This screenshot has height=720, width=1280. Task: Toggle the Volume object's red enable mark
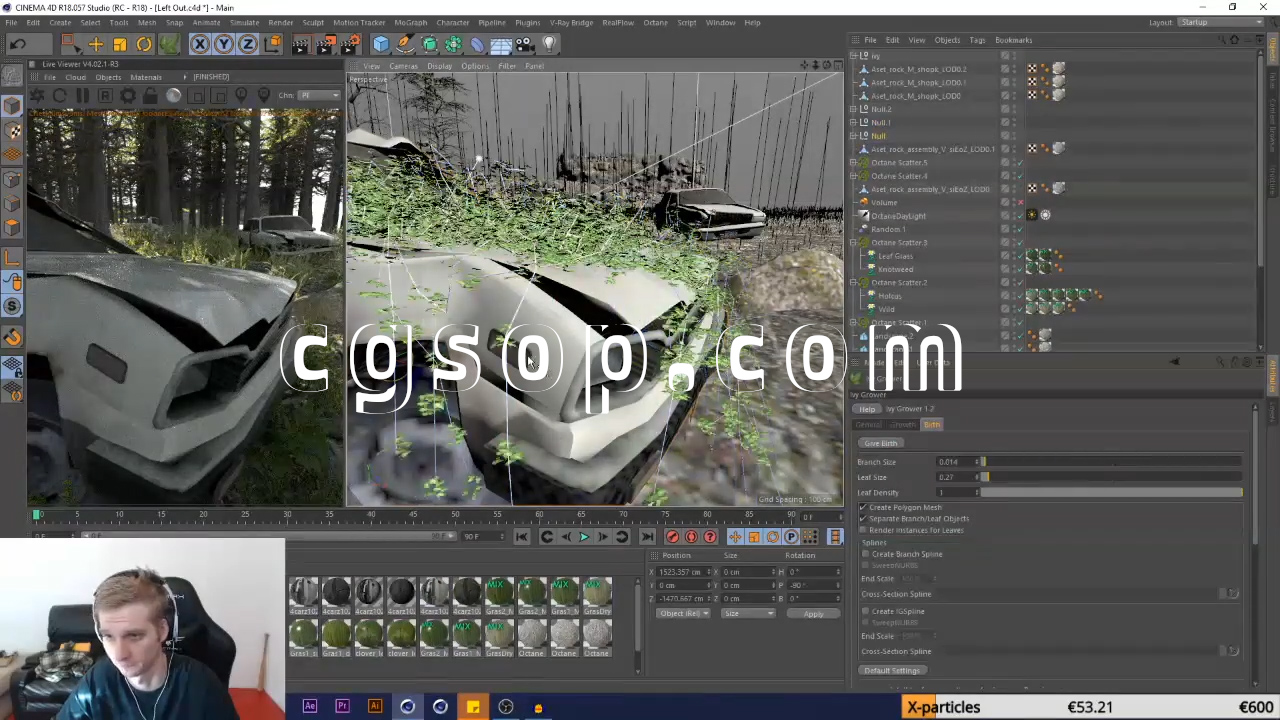tap(1020, 202)
